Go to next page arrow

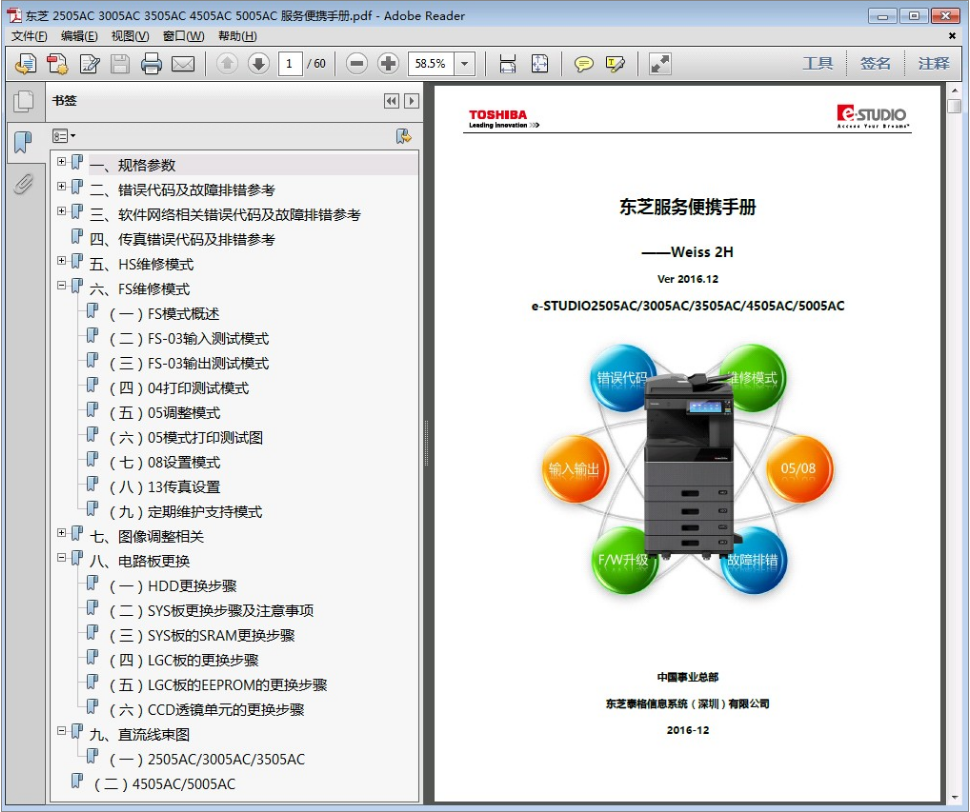259,63
